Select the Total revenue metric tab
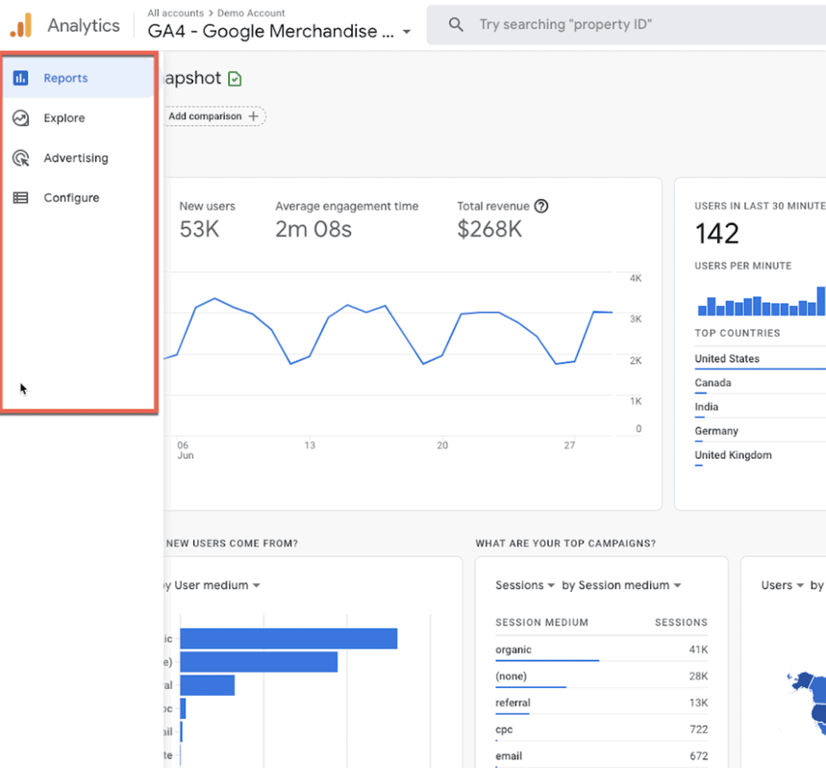 (x=503, y=220)
